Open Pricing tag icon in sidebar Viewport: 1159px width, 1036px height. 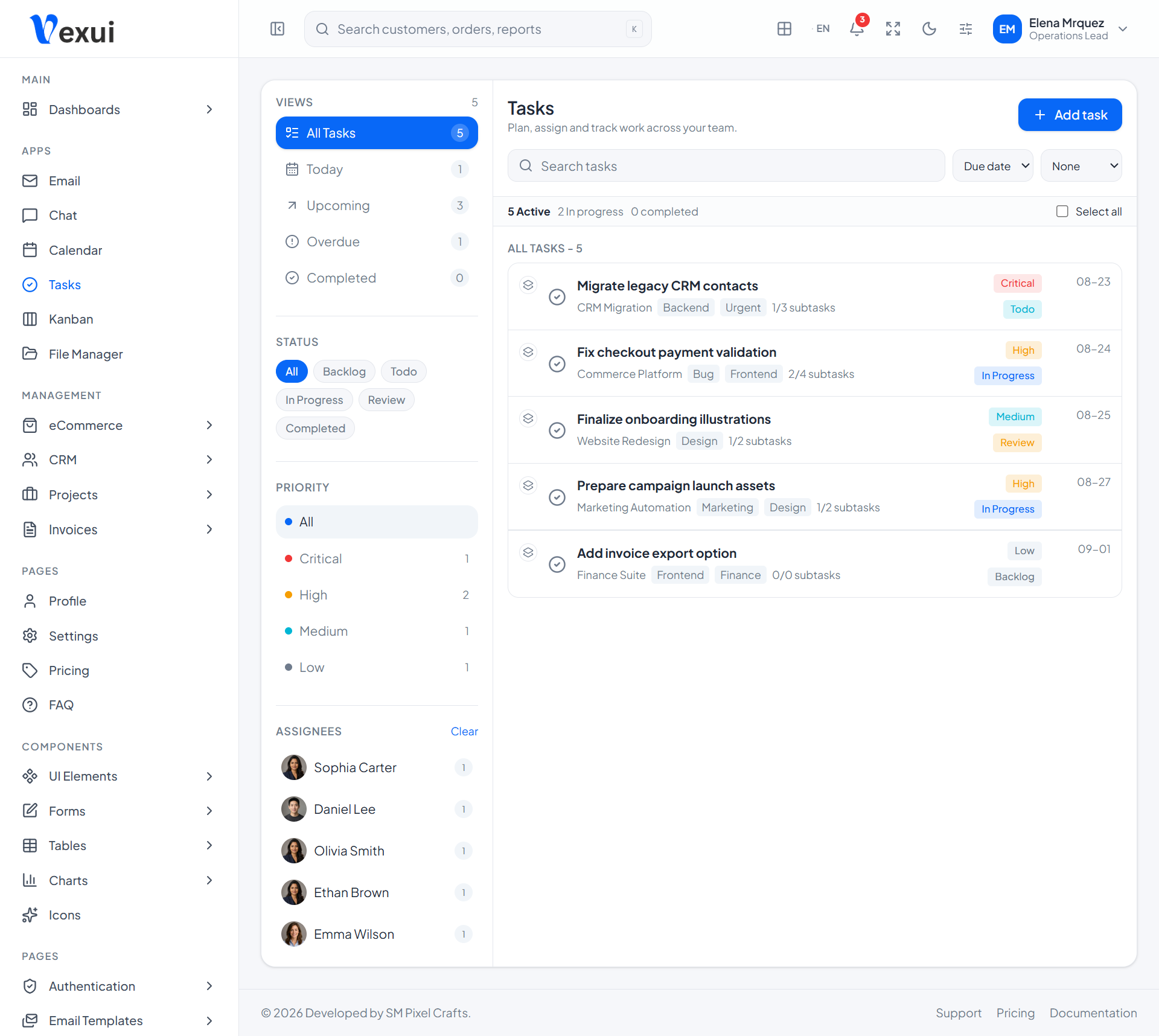tap(30, 671)
